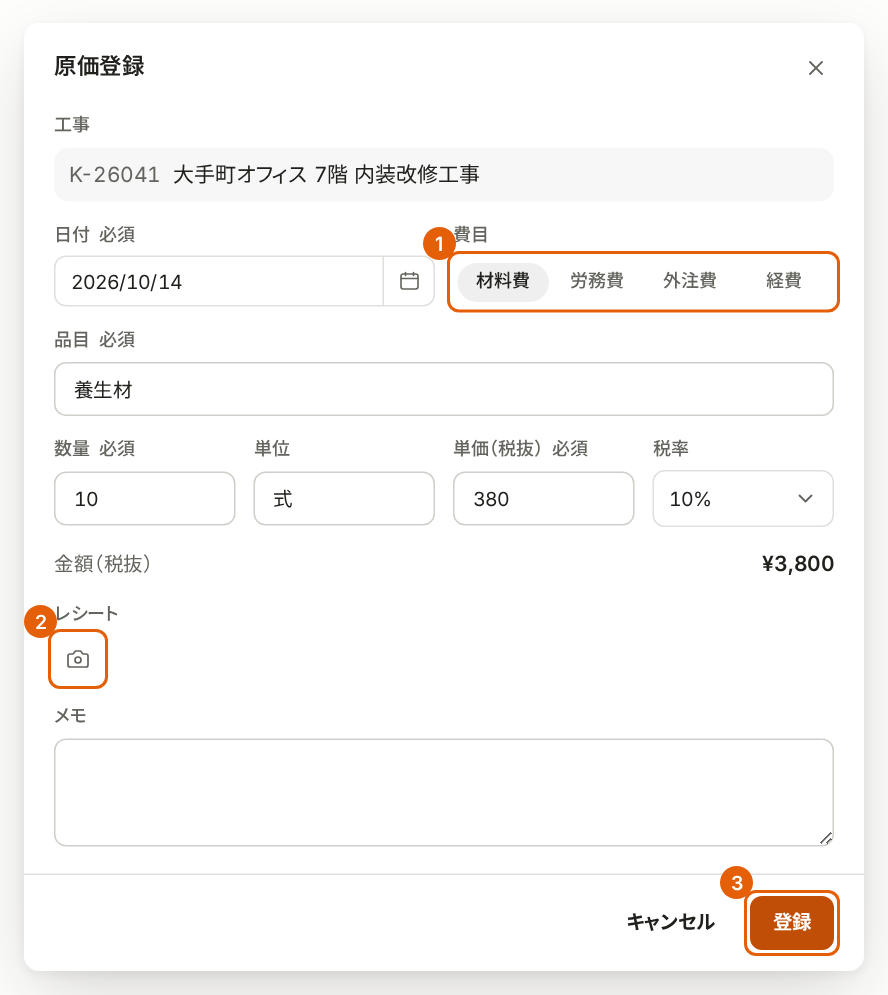Click the 単位 field showing 式
The image size is (888, 995).
(x=344, y=499)
